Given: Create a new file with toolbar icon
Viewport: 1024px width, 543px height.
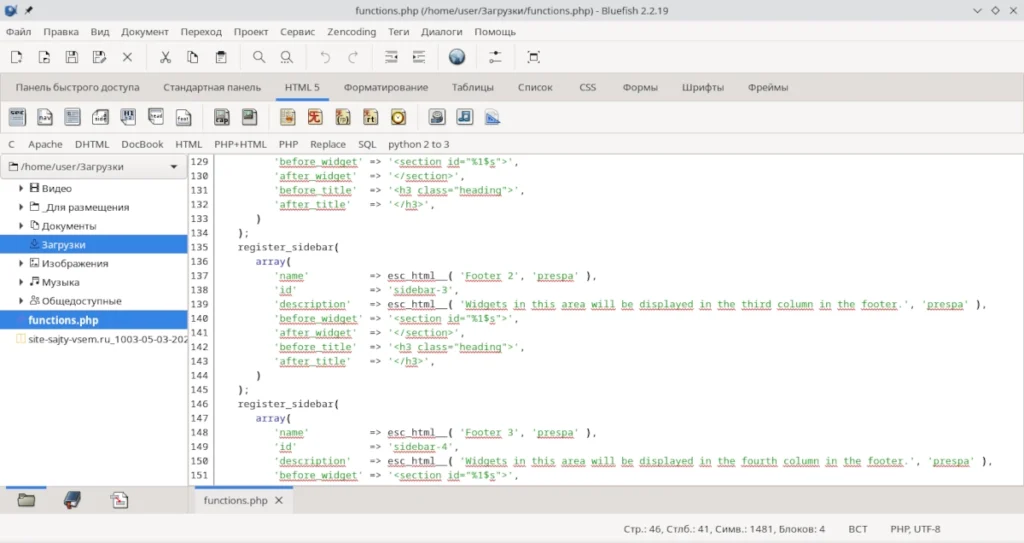Looking at the screenshot, I should point(17,58).
